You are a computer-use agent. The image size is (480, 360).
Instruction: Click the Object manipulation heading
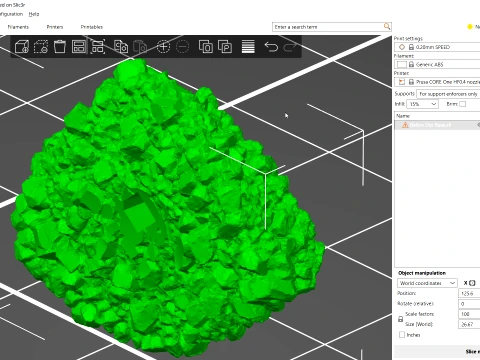tap(422, 273)
